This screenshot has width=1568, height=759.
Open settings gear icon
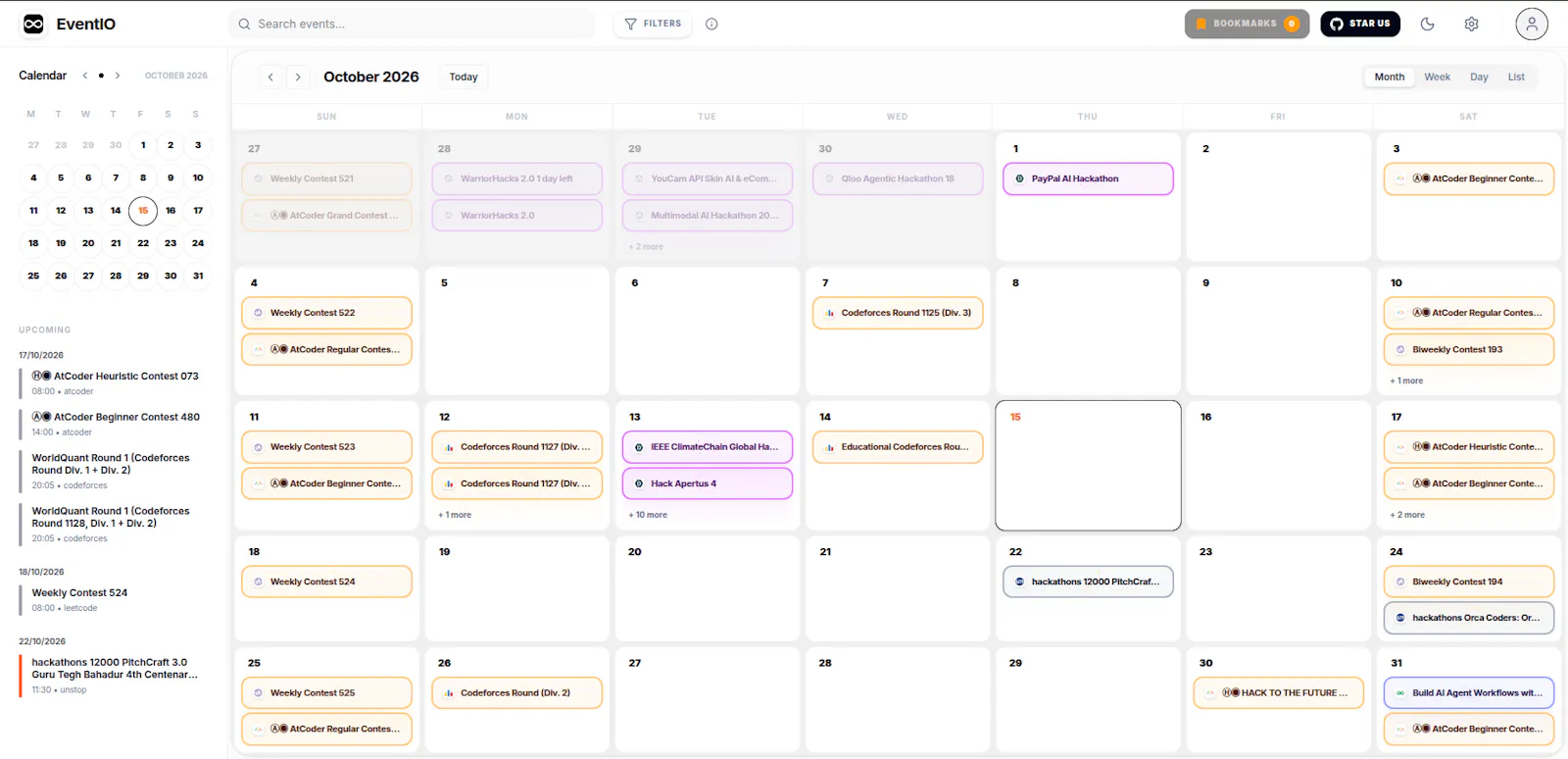pyautogui.click(x=1471, y=25)
